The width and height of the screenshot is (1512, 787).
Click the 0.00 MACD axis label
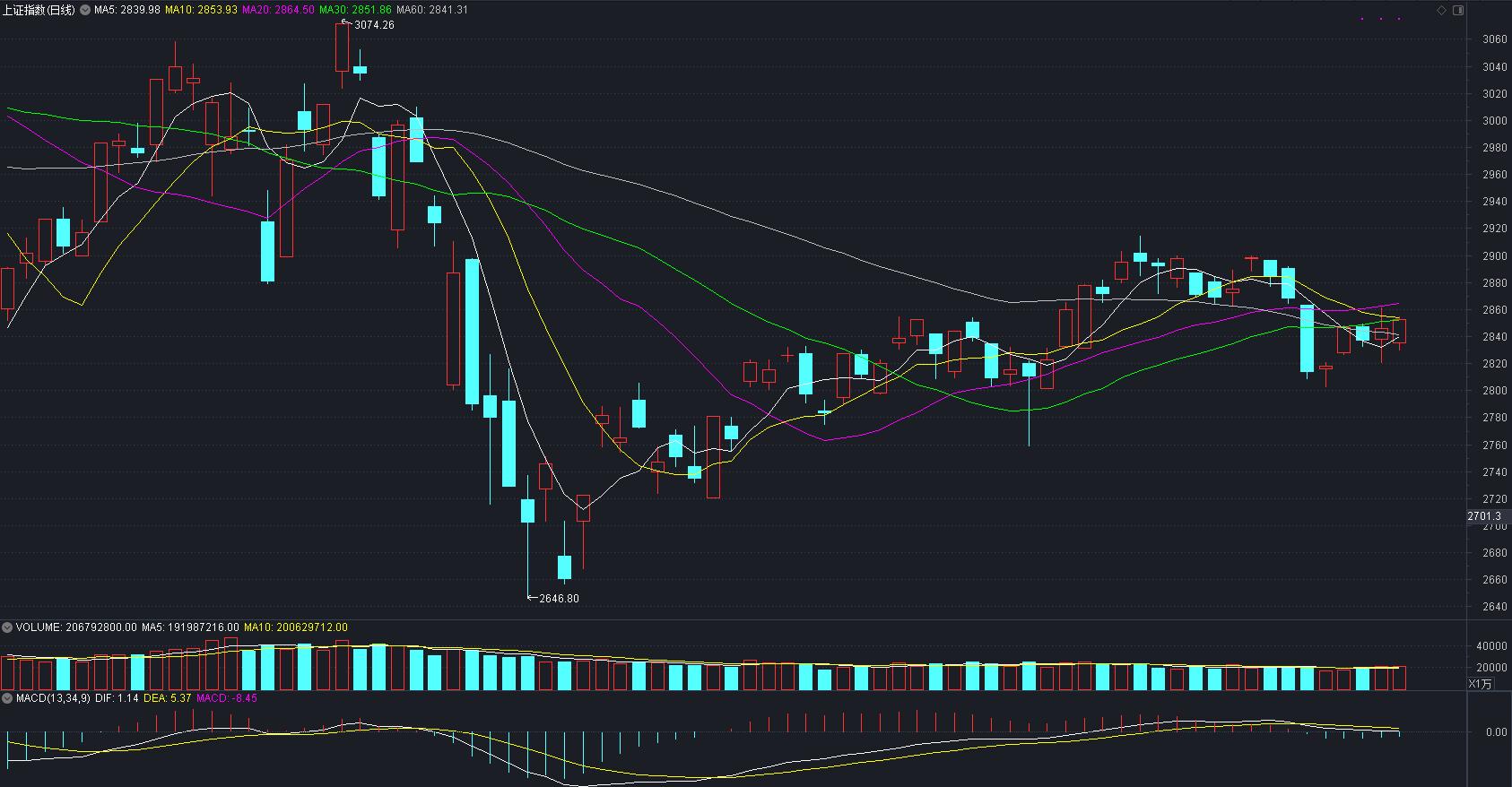pos(1497,732)
